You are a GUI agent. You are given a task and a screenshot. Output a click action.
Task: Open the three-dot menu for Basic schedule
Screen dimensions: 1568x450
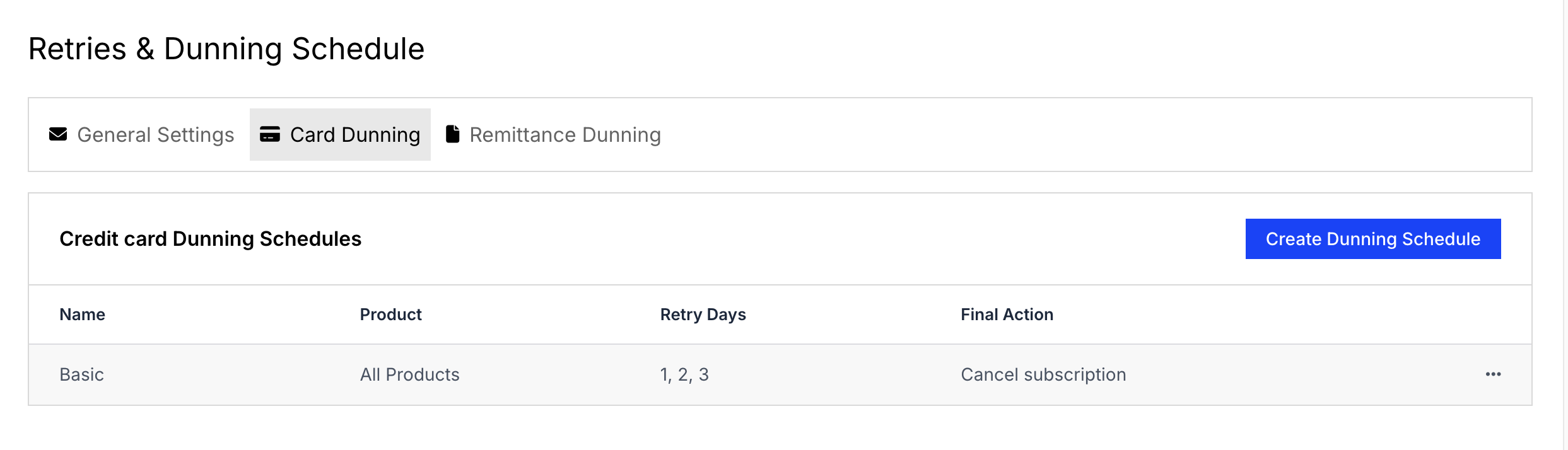click(x=1493, y=374)
